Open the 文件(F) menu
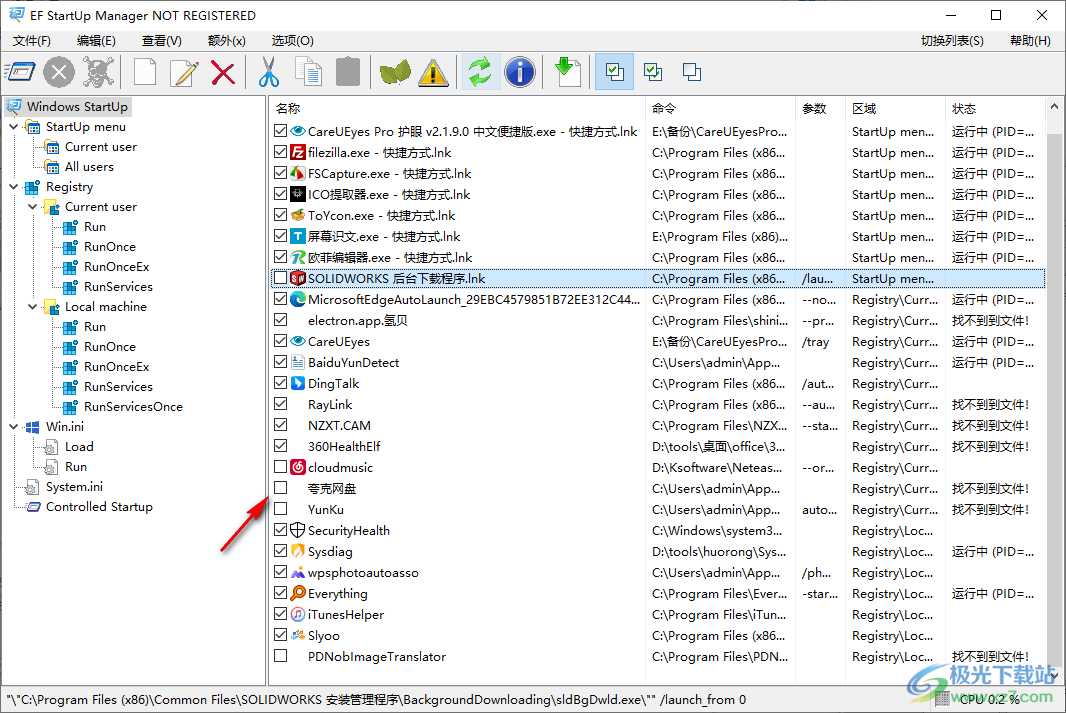The image size is (1066, 713). (x=32, y=41)
